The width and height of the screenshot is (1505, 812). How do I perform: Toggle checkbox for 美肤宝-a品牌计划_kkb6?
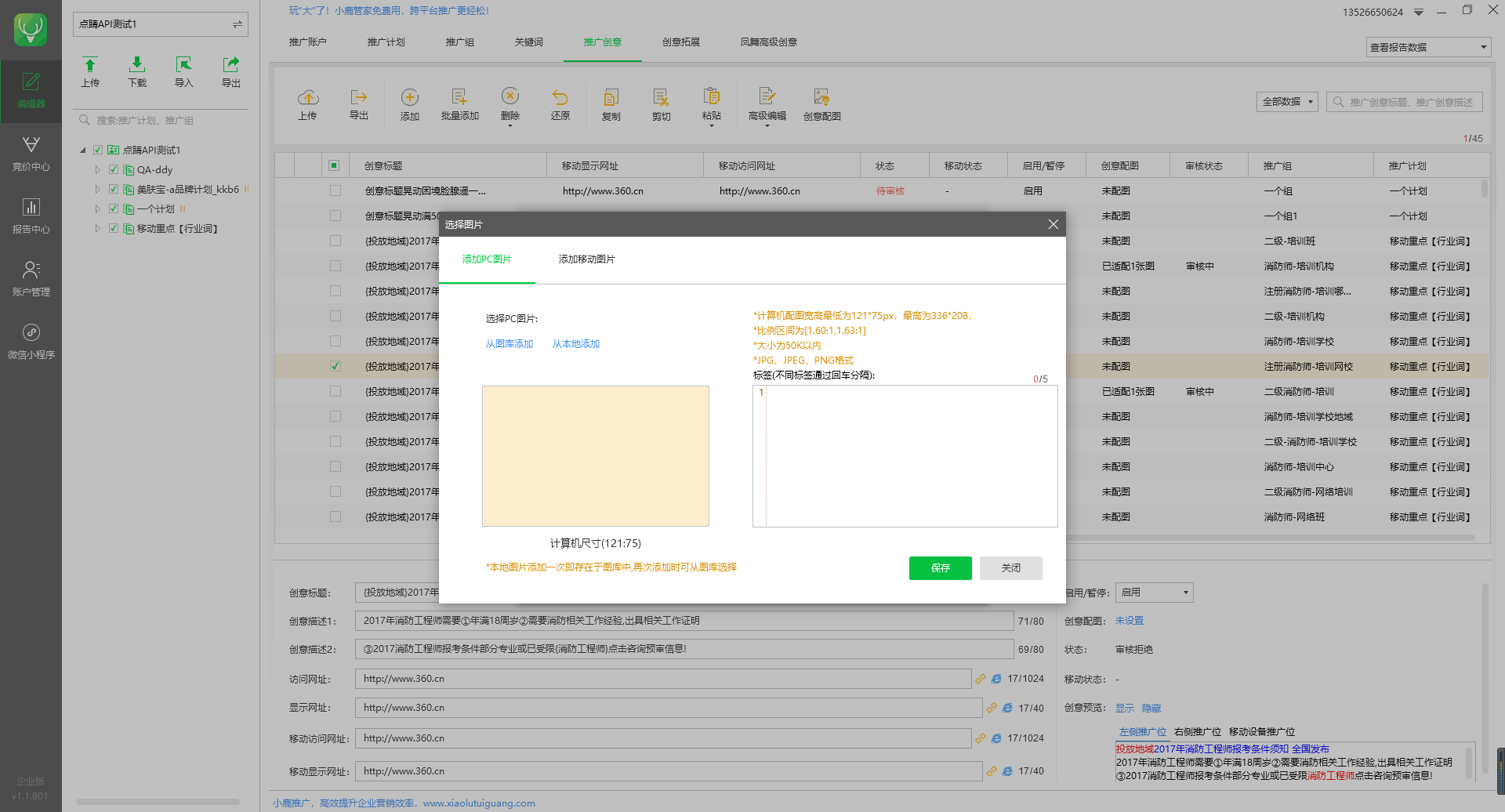pos(114,189)
